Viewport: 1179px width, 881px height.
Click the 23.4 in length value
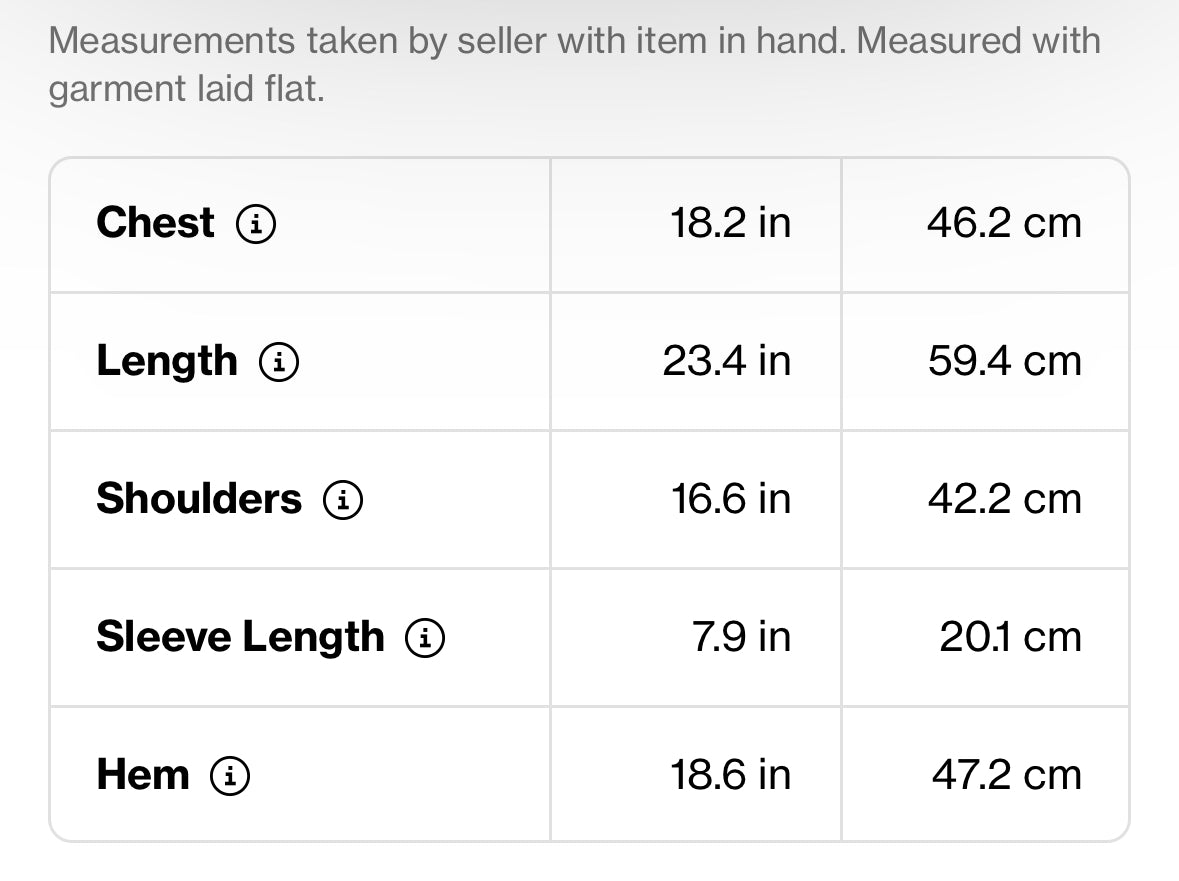(727, 361)
